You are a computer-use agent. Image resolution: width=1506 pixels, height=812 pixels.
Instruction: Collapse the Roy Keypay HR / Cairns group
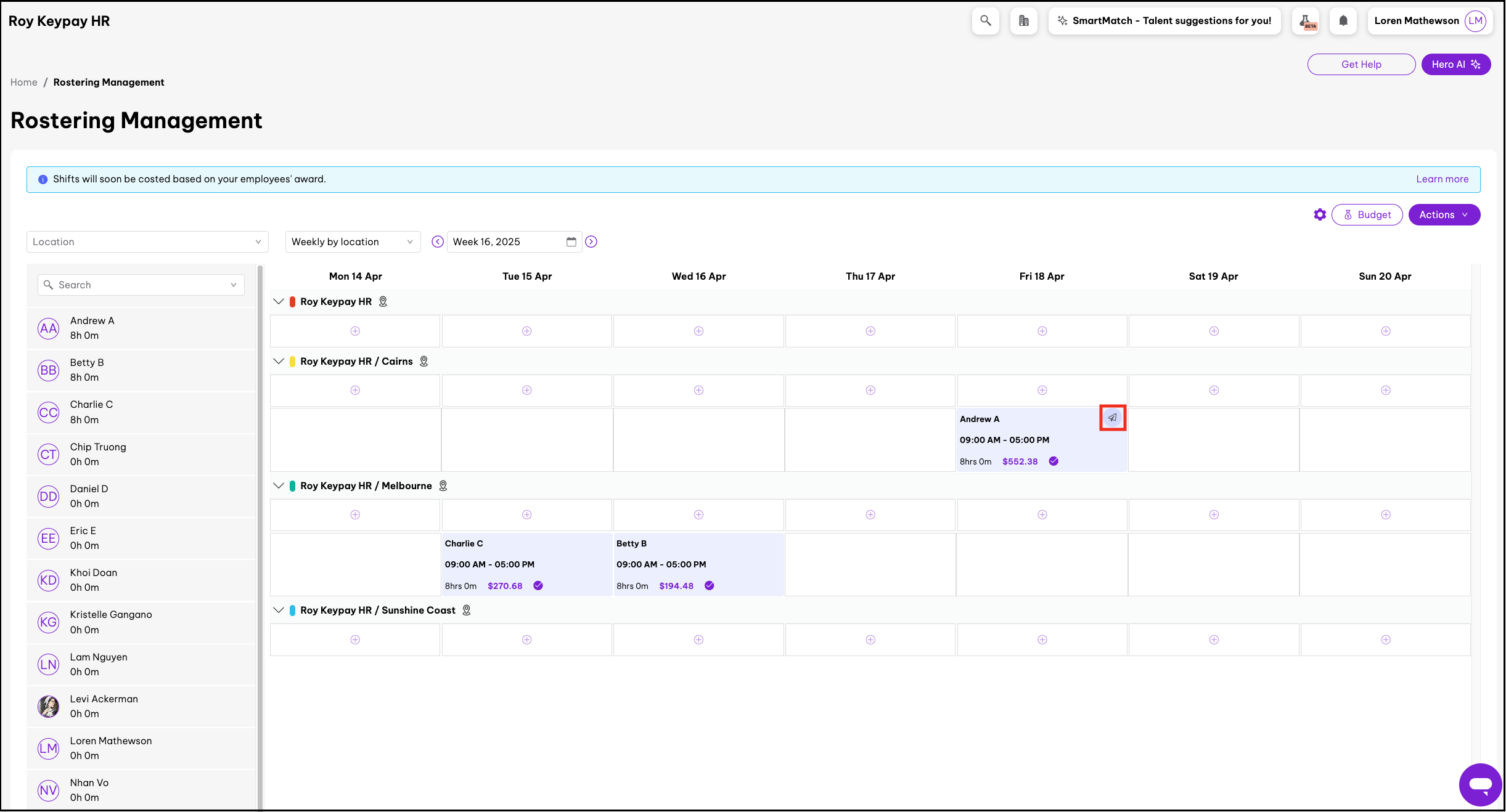pos(279,362)
